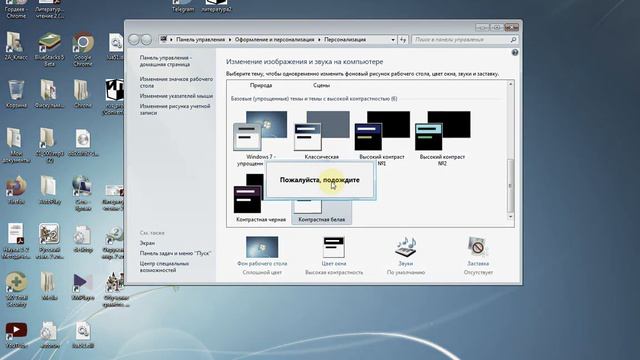The width and height of the screenshot is (640, 360).
Task: Click Персонализация breadcrumb segment
Action: click(345, 40)
